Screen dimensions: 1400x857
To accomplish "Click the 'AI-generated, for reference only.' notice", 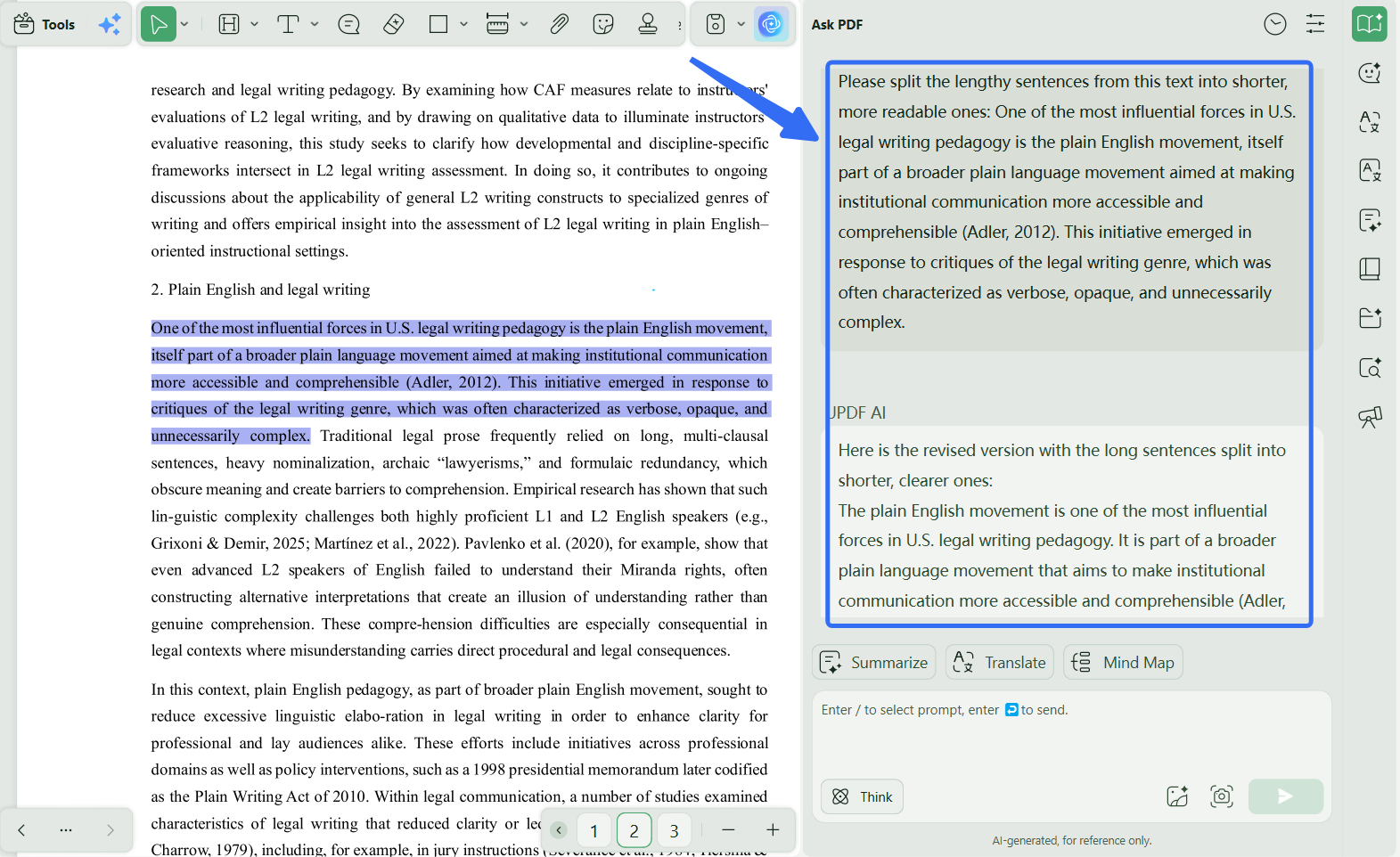I will [x=1071, y=840].
